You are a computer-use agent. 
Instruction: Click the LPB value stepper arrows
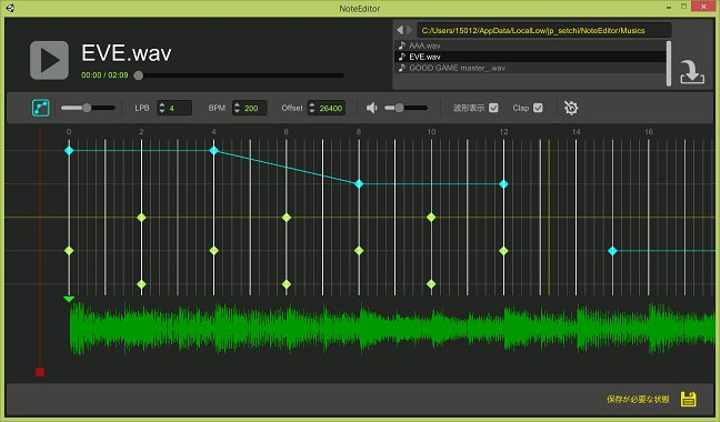(x=162, y=108)
